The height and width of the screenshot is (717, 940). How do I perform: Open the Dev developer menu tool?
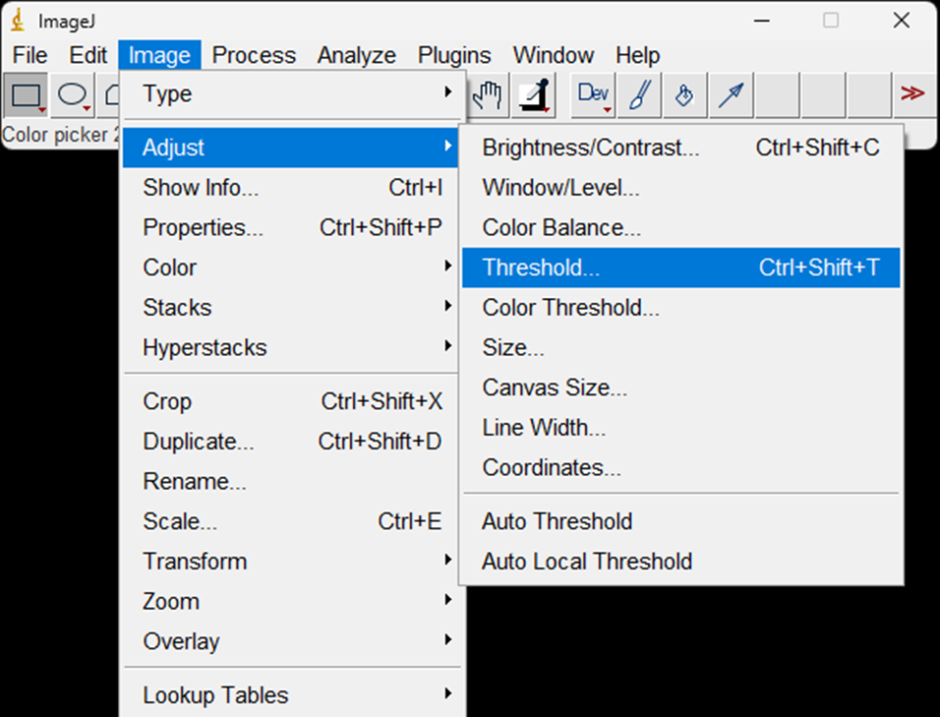[593, 95]
